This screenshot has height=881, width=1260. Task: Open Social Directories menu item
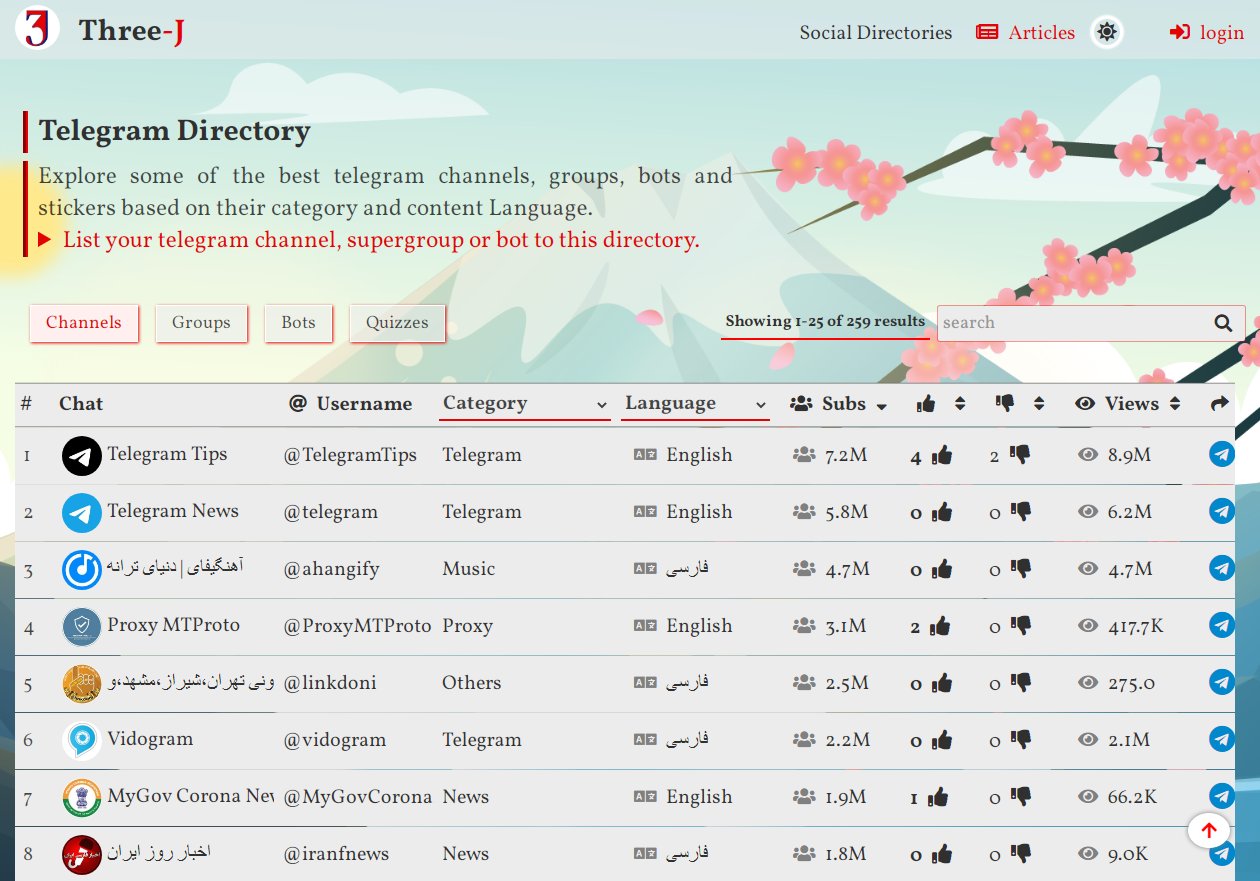[x=876, y=33]
